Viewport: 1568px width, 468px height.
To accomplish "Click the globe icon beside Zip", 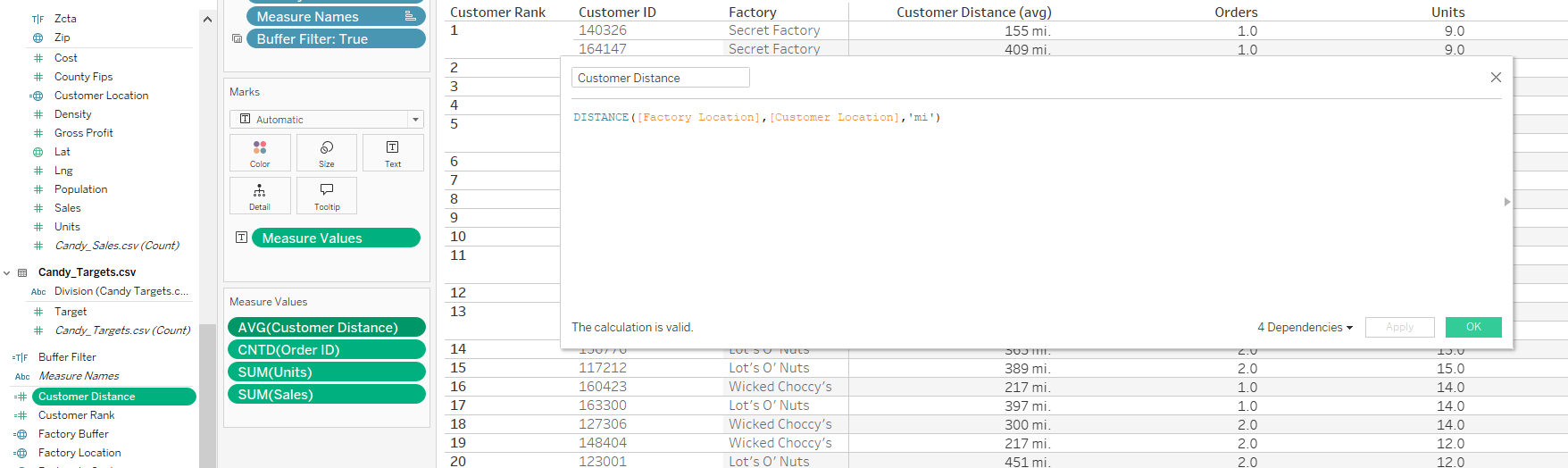I will [38, 38].
